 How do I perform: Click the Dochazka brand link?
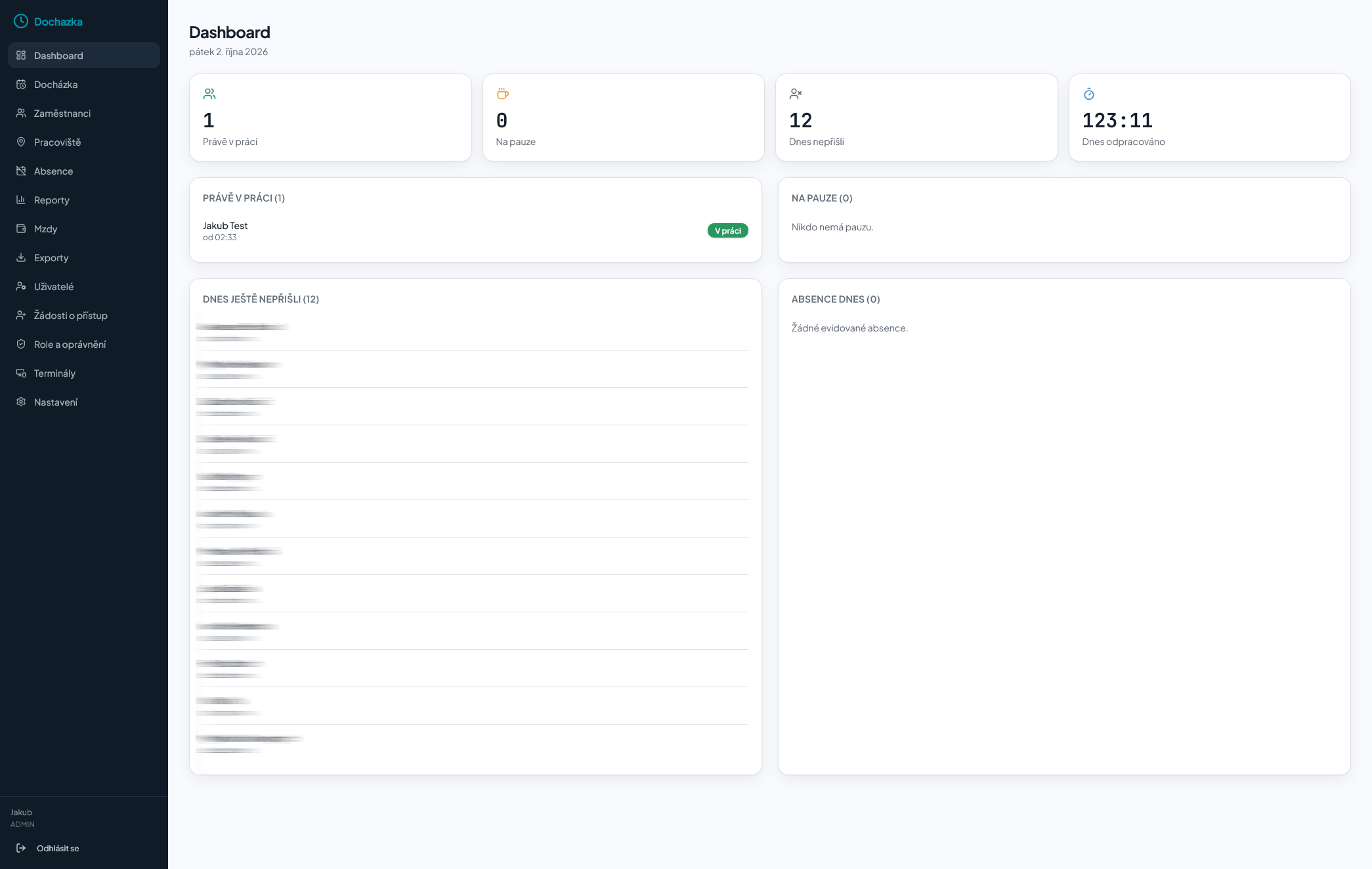click(x=49, y=22)
